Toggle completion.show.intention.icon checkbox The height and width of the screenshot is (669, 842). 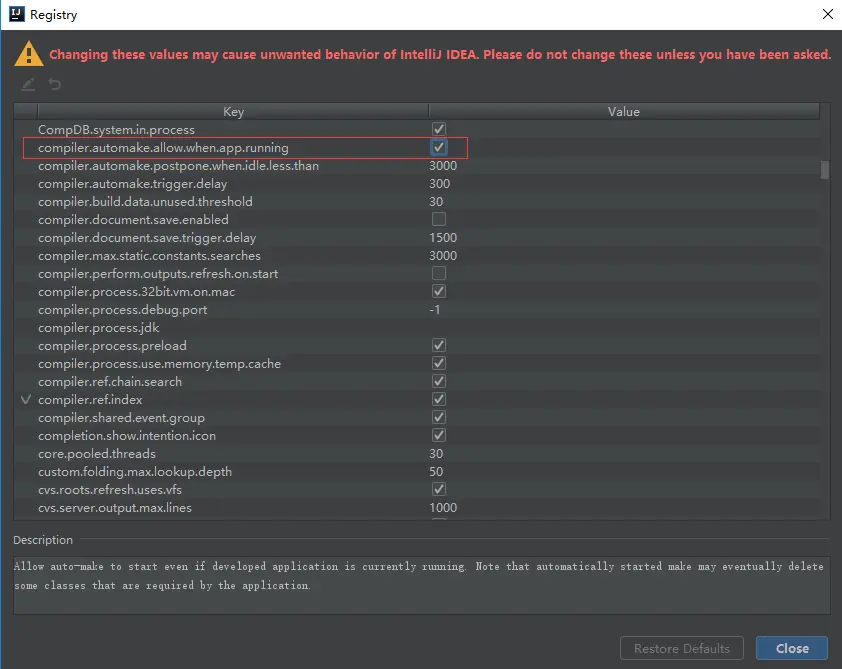click(x=439, y=435)
